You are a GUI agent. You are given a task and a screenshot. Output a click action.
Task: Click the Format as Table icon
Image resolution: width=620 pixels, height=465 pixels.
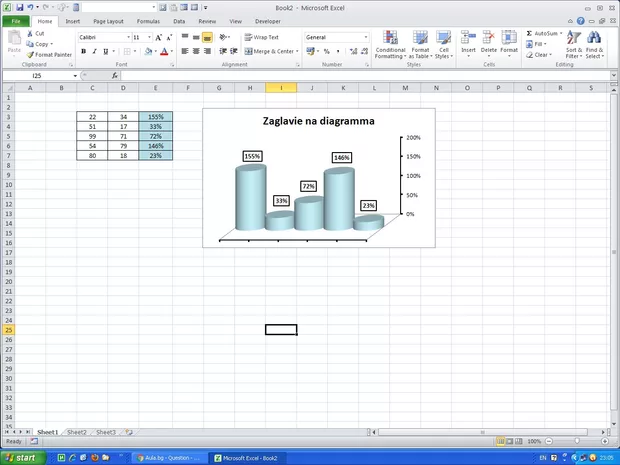coord(421,45)
